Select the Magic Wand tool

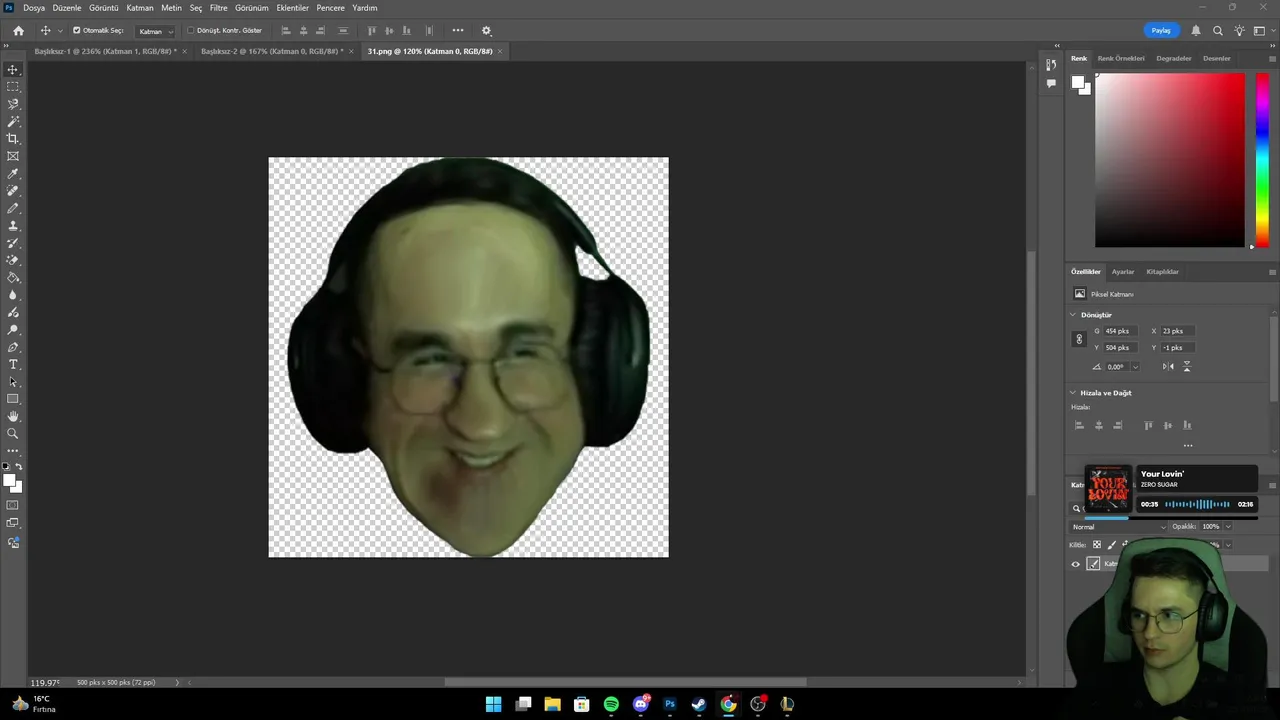click(13, 121)
